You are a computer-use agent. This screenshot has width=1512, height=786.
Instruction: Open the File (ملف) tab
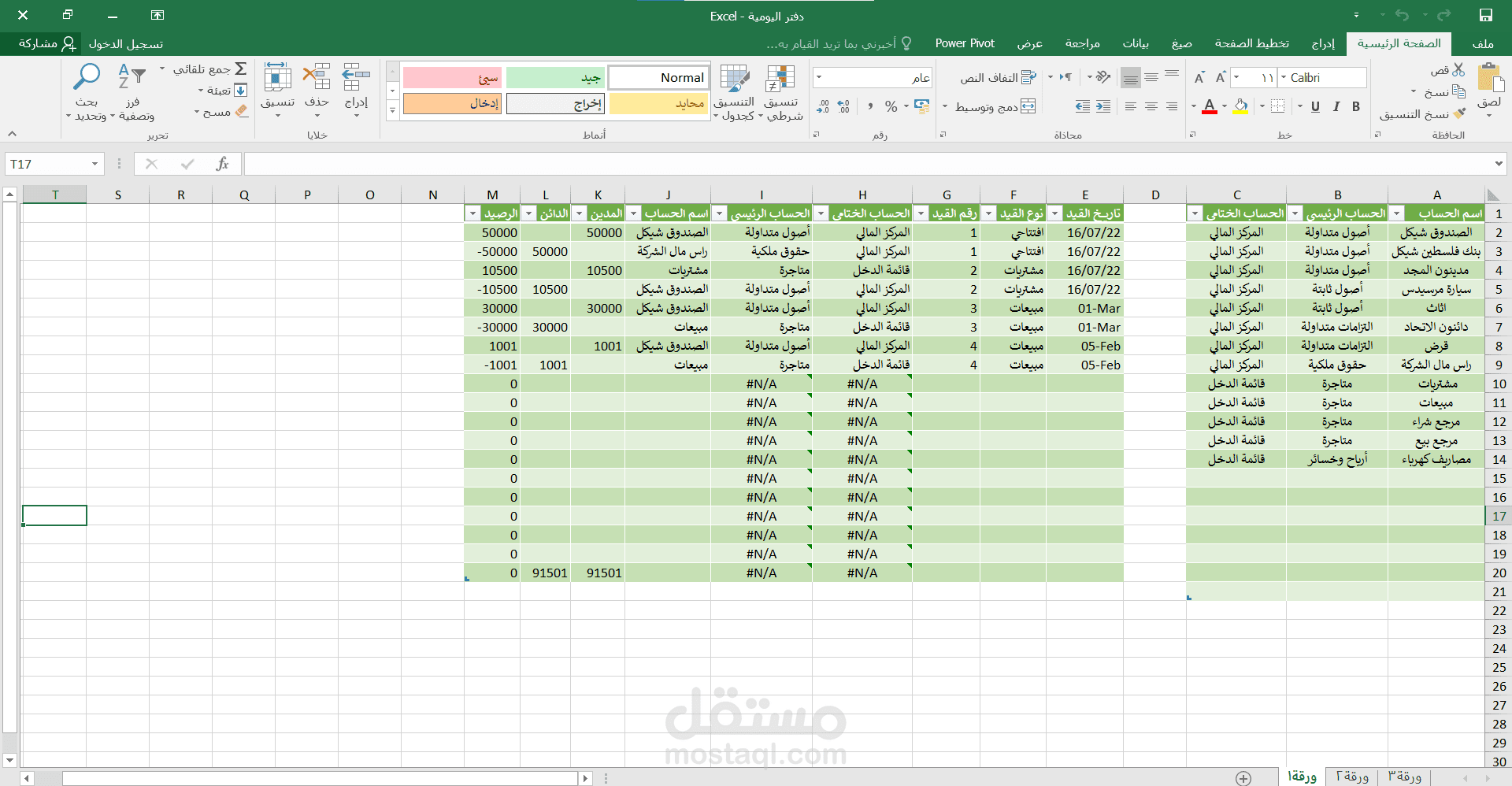click(x=1483, y=43)
